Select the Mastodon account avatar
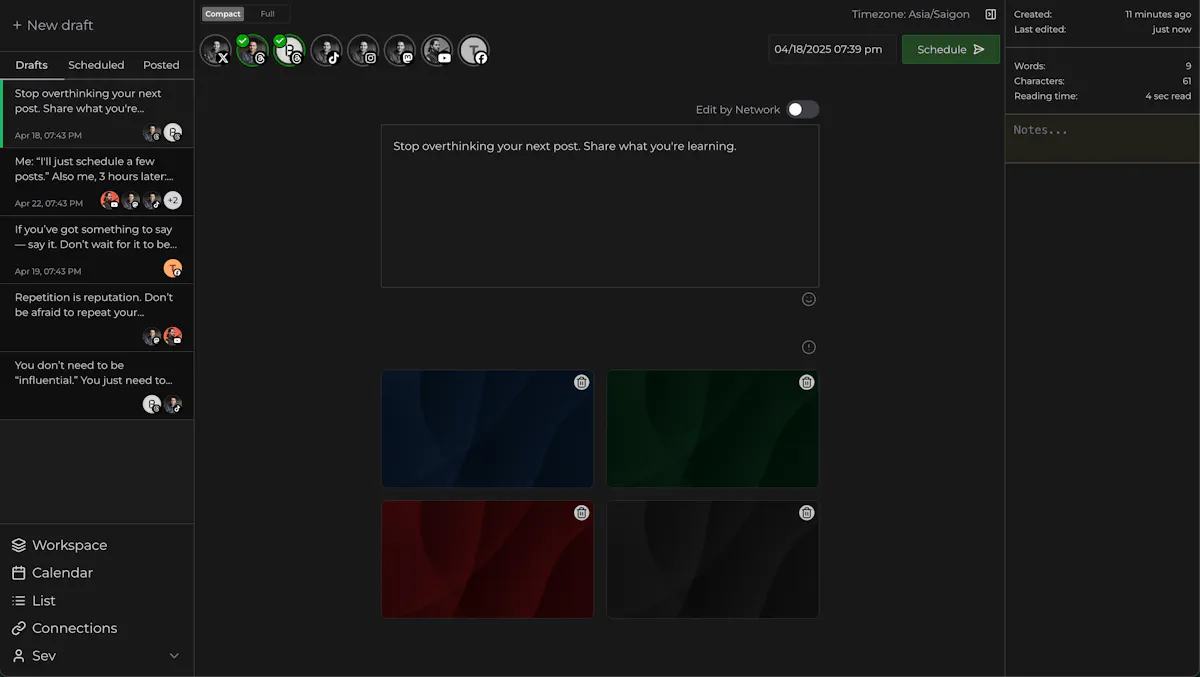The height and width of the screenshot is (677, 1200). pyautogui.click(x=400, y=50)
